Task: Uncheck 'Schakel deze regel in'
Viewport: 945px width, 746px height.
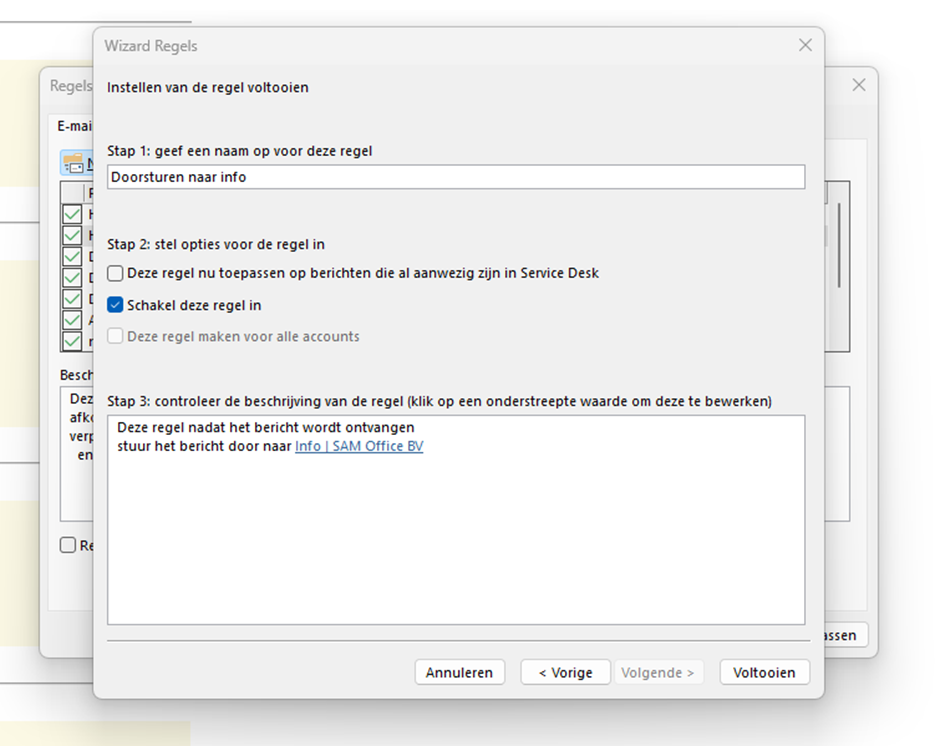Action: [x=116, y=305]
